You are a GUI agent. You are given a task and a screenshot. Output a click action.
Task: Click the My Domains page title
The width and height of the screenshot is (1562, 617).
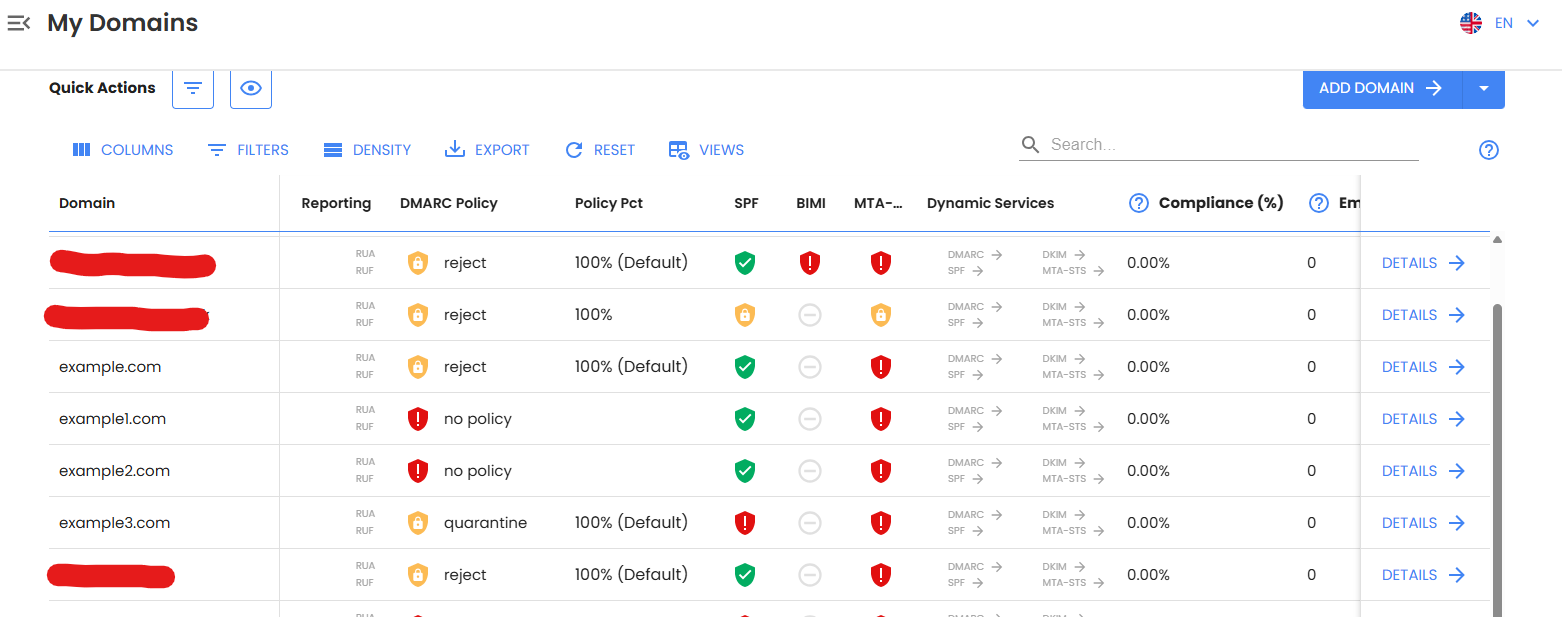point(123,23)
